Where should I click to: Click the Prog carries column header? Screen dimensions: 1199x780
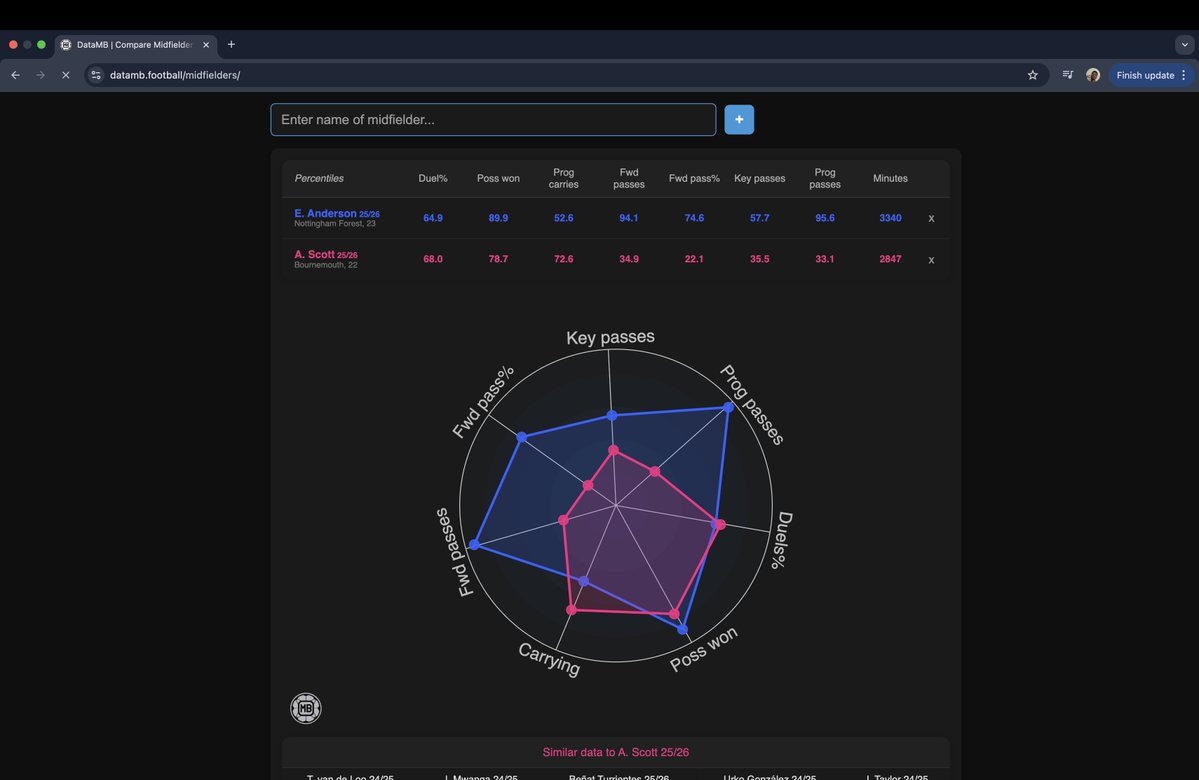coord(564,178)
